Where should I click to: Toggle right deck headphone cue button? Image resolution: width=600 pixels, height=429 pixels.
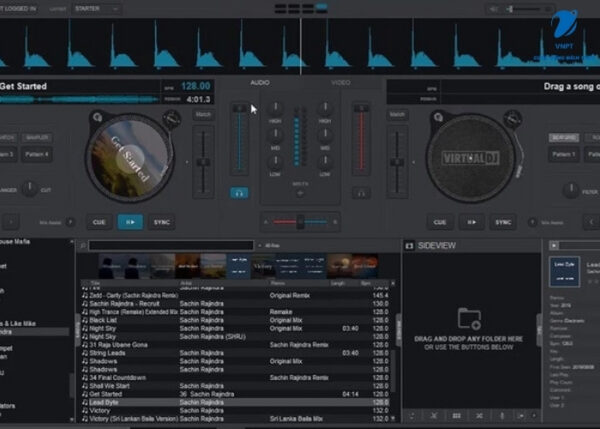(361, 193)
